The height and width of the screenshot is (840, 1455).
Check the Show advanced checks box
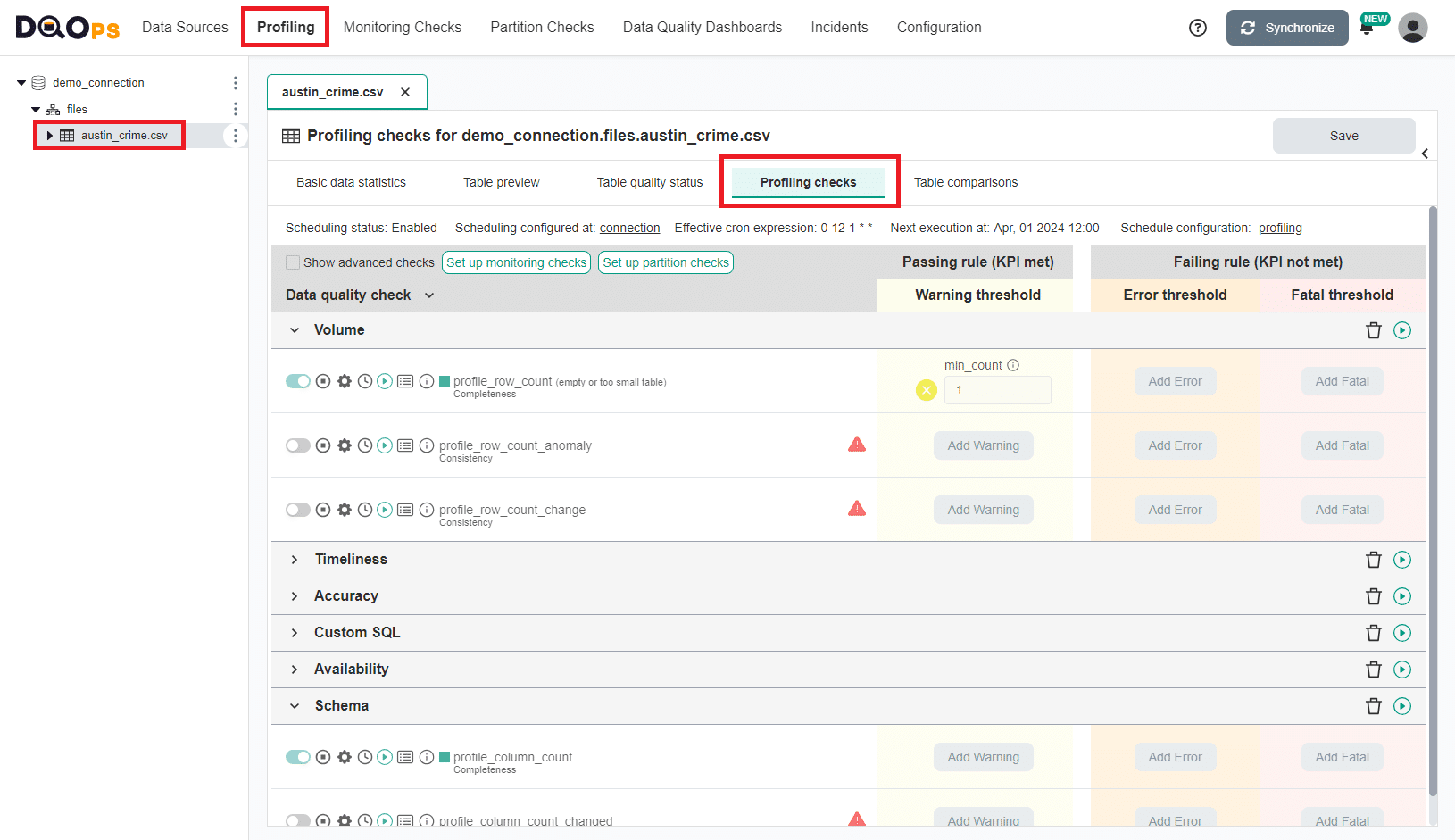[292, 262]
